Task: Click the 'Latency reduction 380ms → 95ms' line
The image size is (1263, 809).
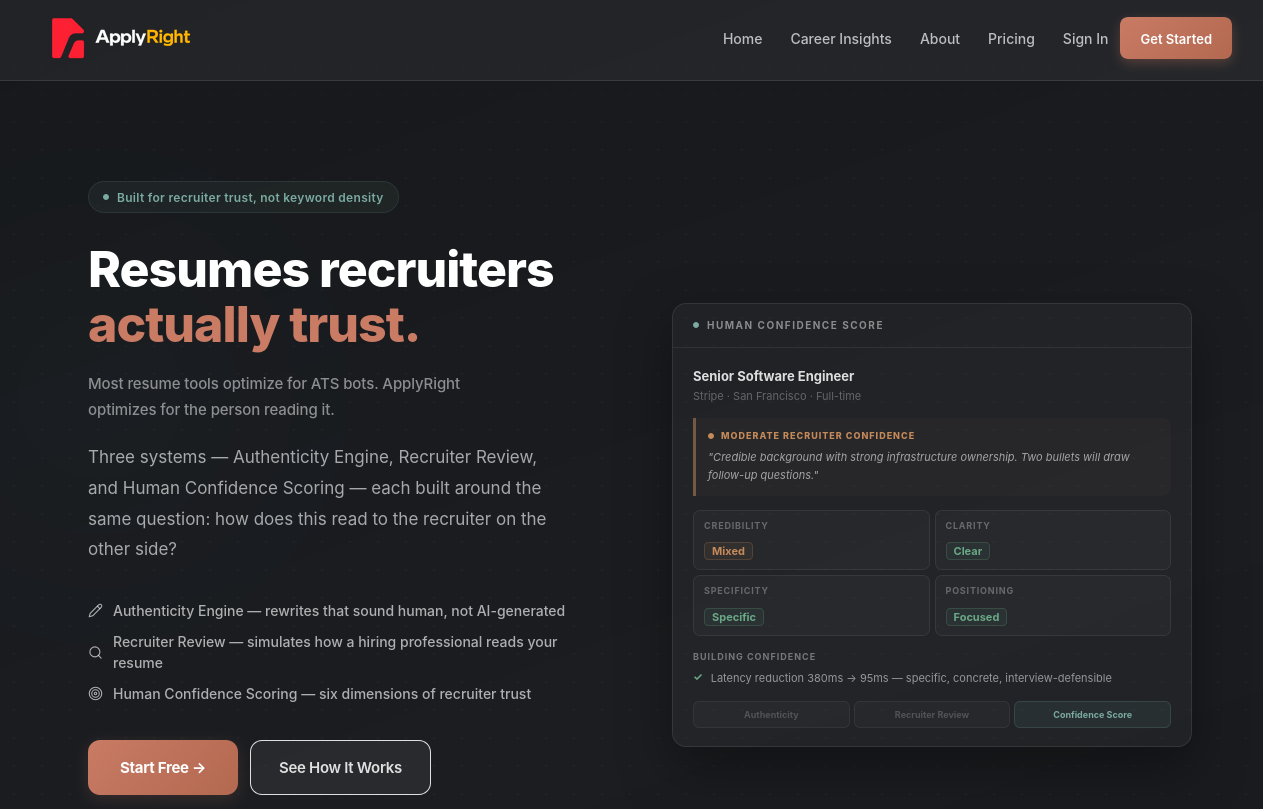Action: (x=911, y=678)
